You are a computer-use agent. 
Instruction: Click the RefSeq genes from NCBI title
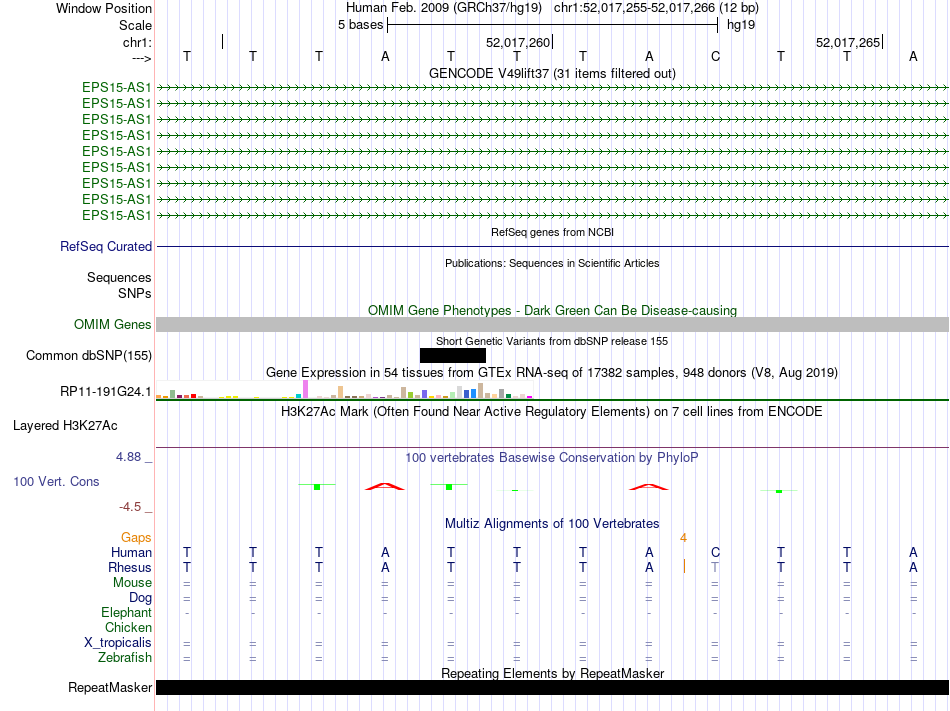pyautogui.click(x=552, y=232)
